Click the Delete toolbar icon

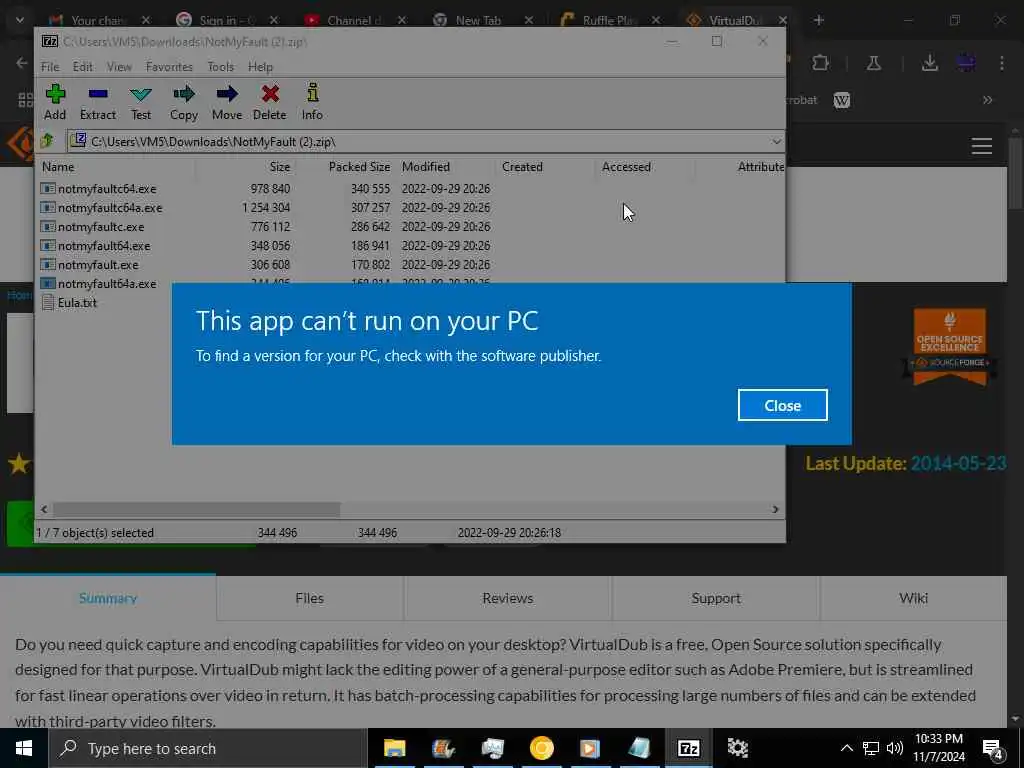270,102
